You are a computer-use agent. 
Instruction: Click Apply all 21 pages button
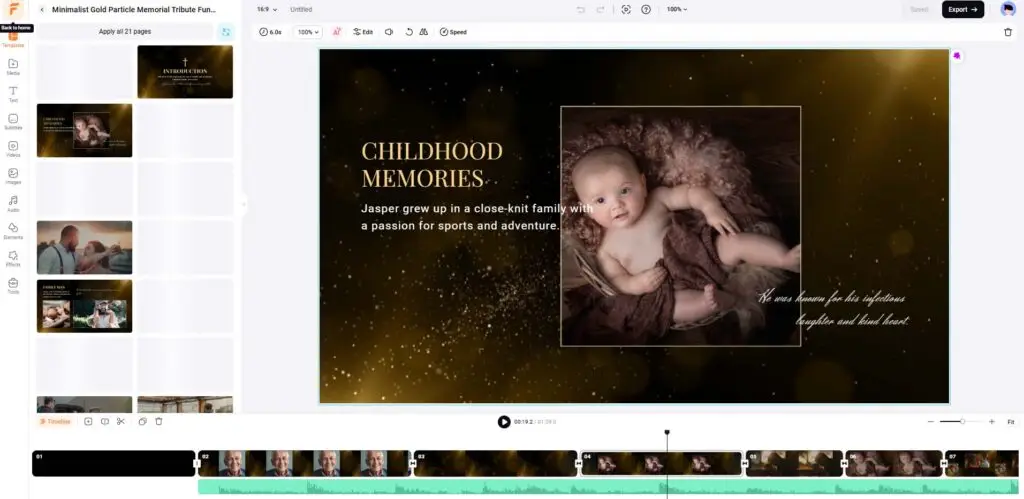[124, 32]
